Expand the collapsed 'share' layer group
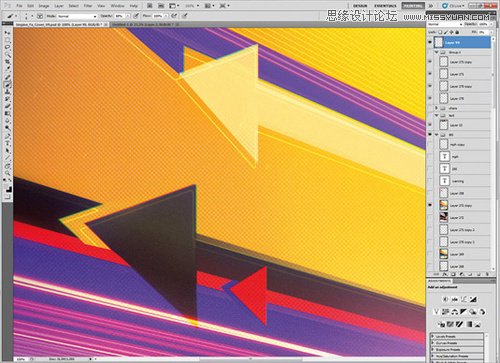 pos(437,108)
